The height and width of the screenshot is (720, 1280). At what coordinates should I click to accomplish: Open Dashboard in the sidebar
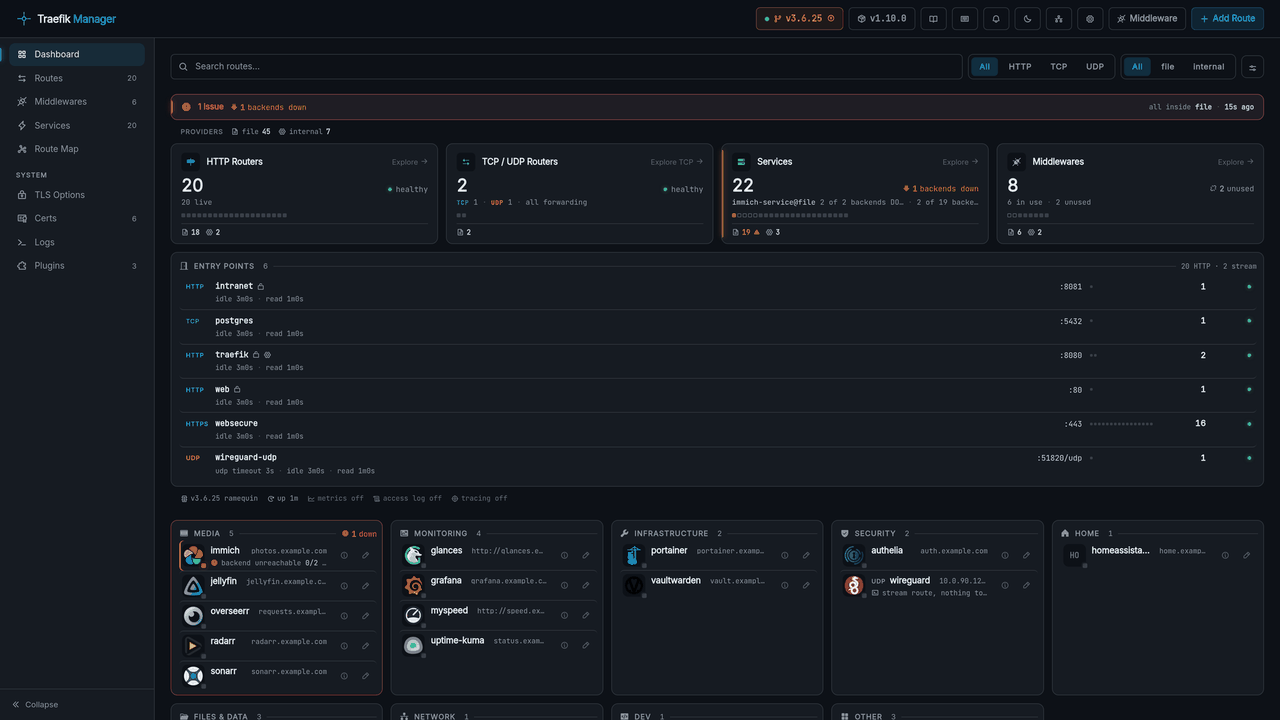coord(77,54)
